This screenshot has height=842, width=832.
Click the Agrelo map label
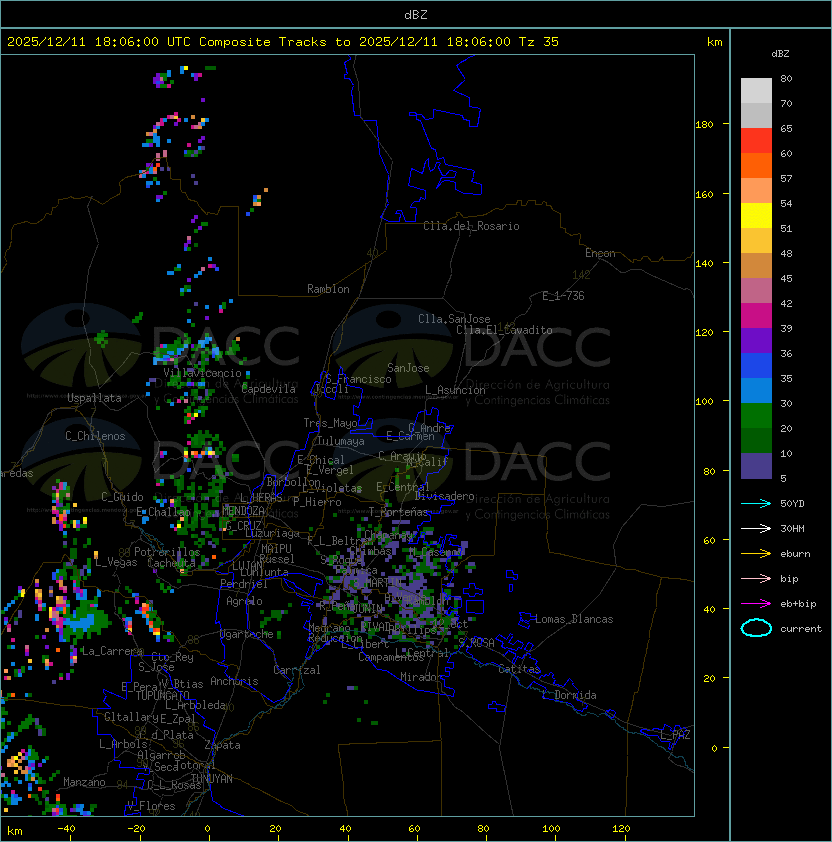coord(244,601)
